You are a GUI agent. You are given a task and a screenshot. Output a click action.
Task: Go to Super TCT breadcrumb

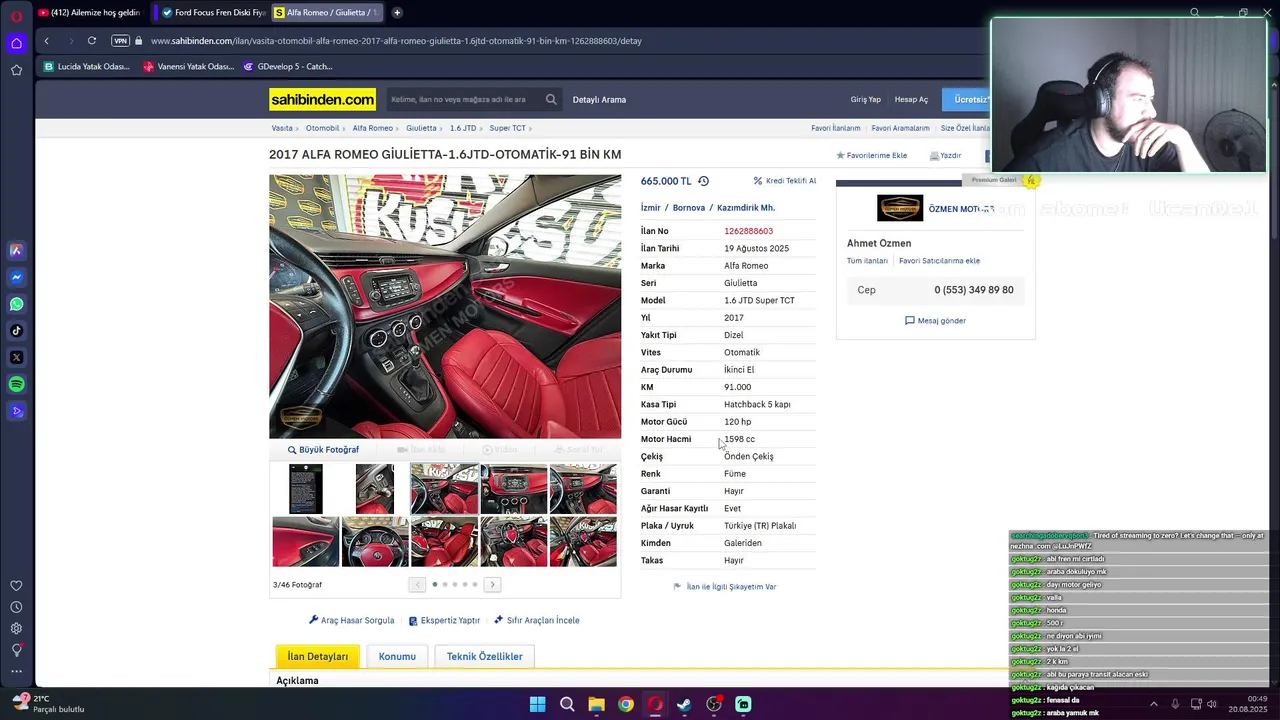tap(507, 128)
